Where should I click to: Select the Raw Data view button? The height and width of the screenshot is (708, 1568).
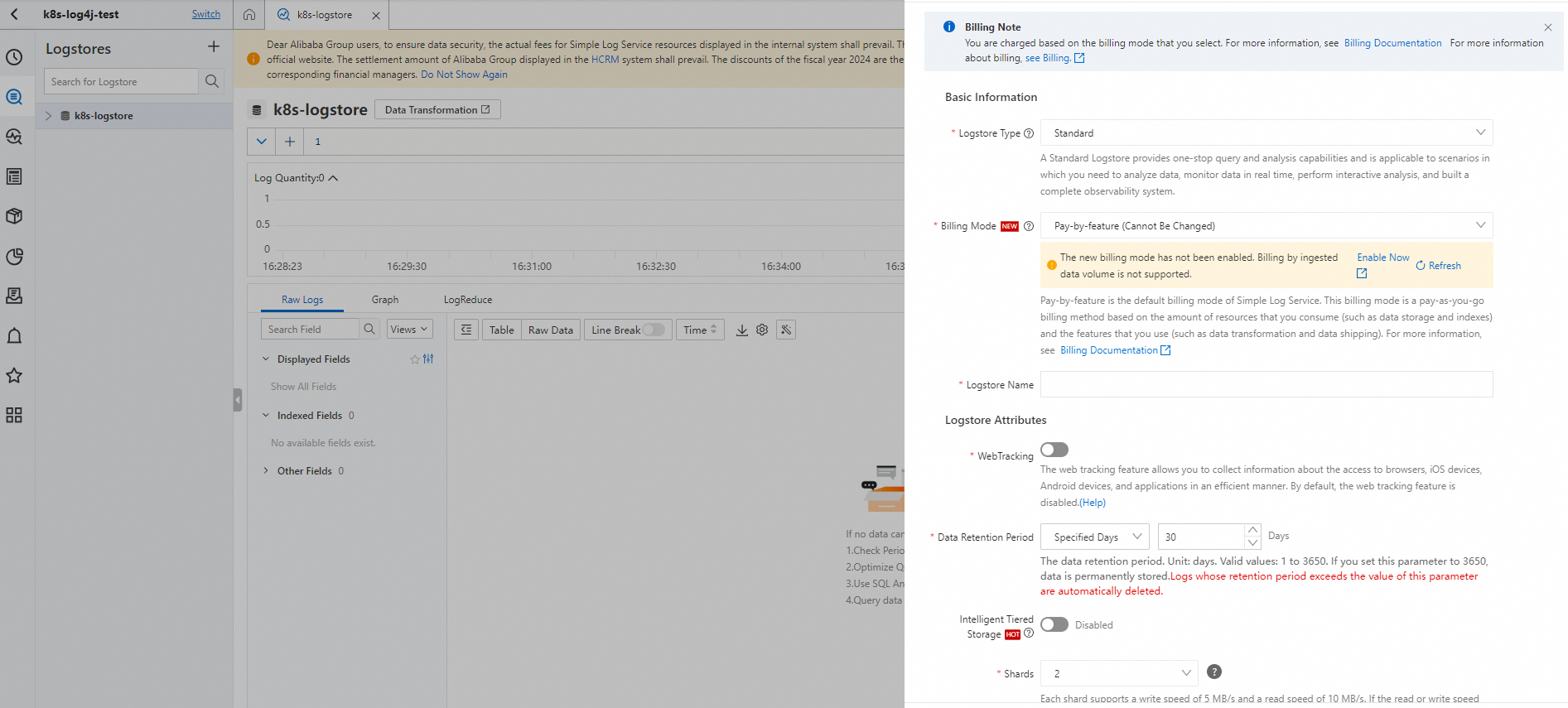[551, 330]
